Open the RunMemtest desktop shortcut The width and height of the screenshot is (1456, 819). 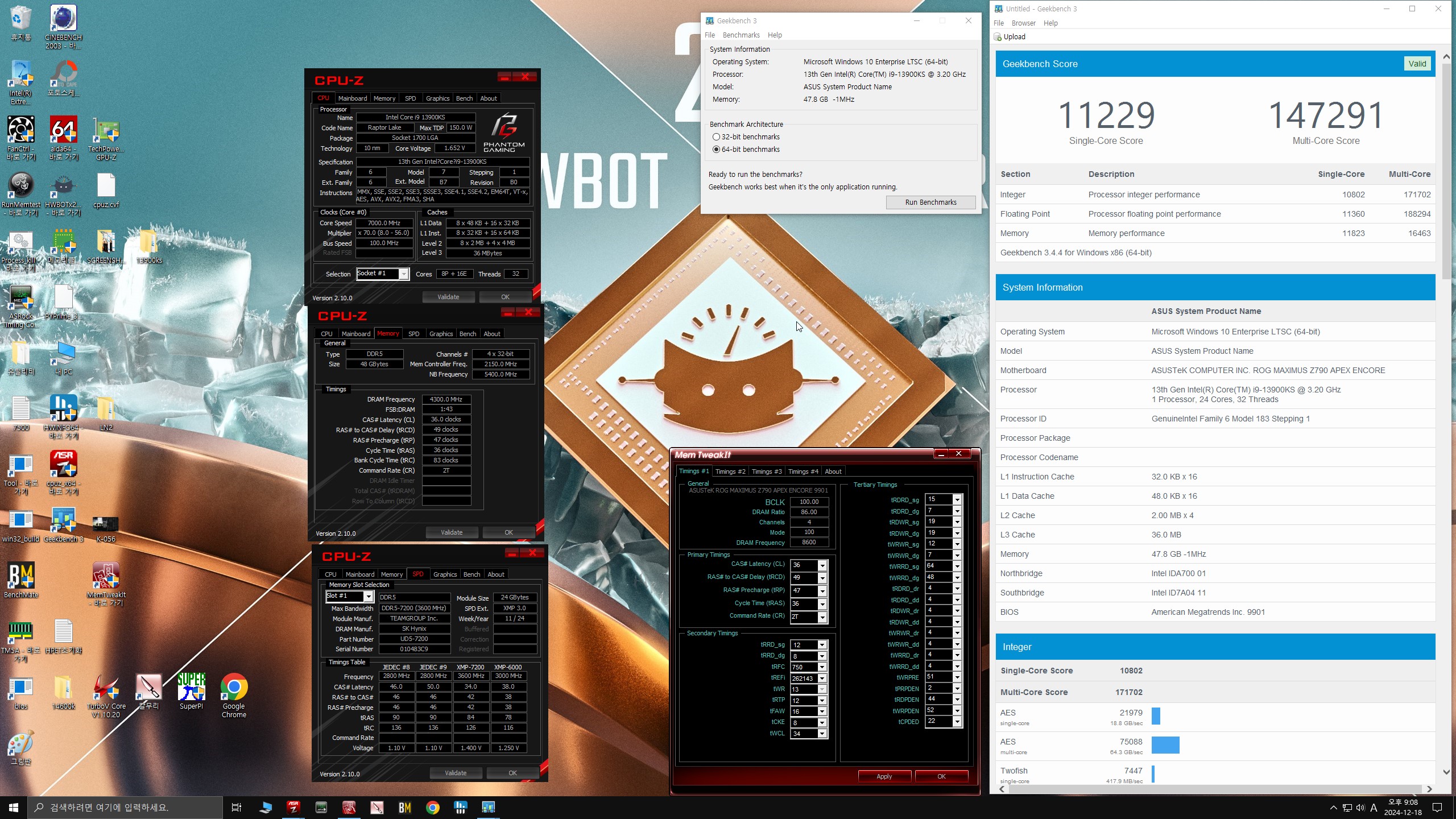point(21,194)
